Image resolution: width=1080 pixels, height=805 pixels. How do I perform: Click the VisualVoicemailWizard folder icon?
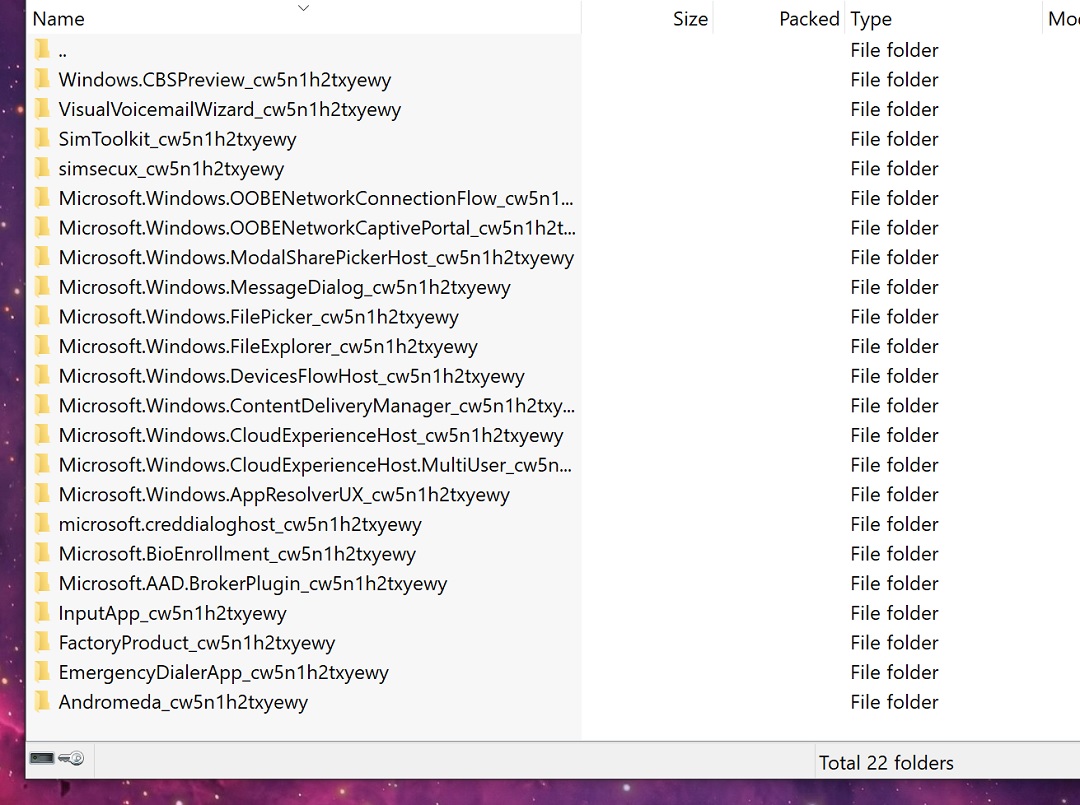(x=42, y=109)
